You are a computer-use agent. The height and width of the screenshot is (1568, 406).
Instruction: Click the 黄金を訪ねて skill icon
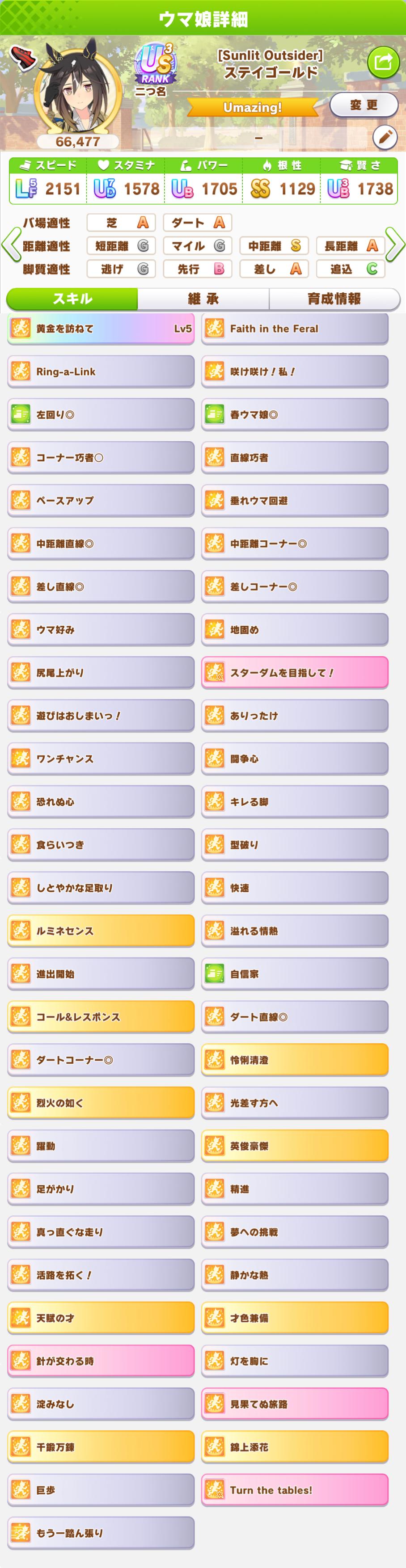[21, 329]
